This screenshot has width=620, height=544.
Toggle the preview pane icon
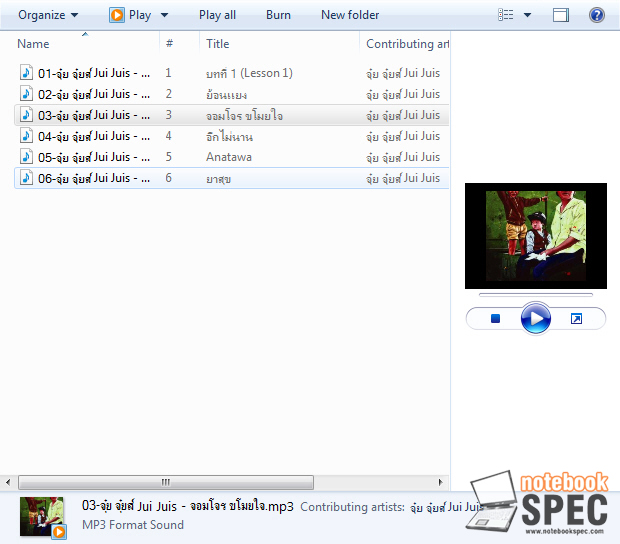coord(561,15)
